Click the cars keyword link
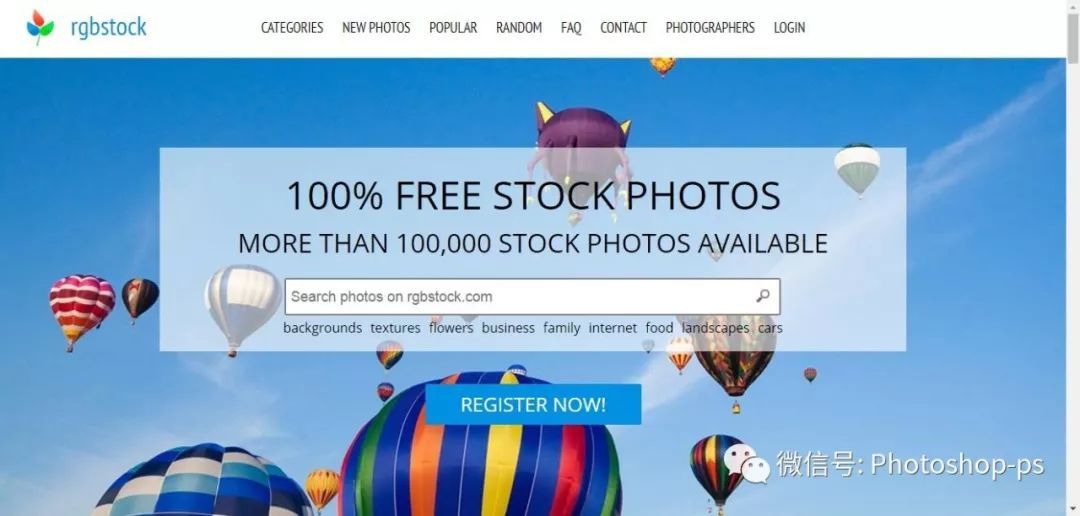Screen dimensions: 1080x516 770,328
